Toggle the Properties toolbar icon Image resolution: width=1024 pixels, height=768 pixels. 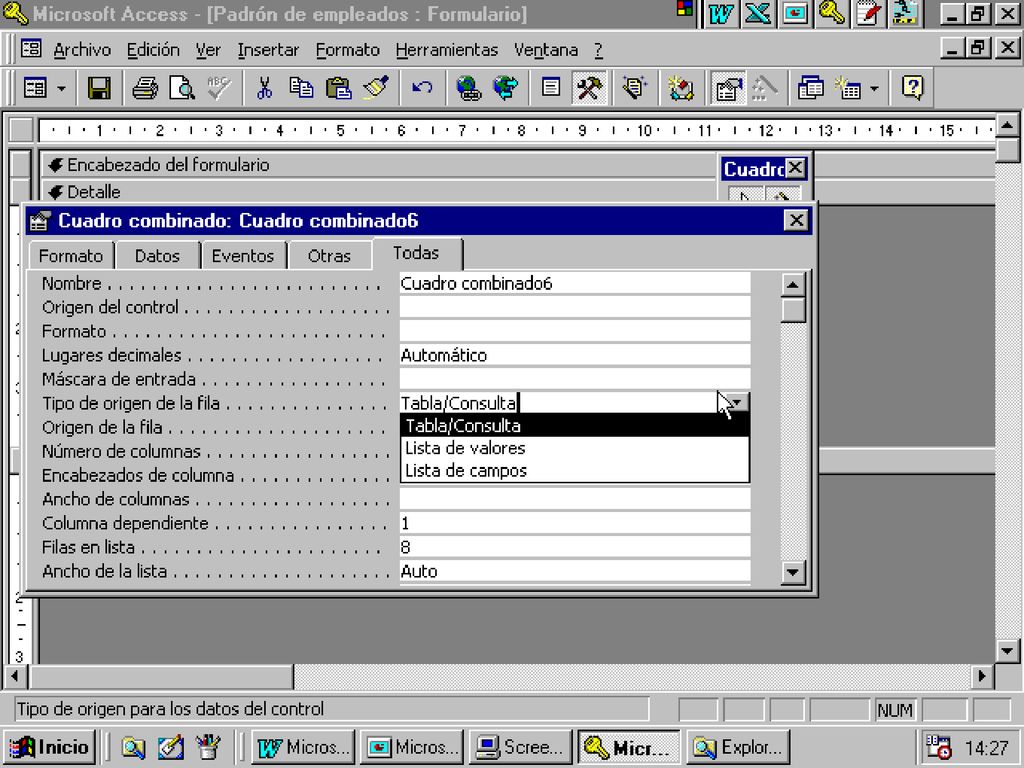tap(727, 88)
